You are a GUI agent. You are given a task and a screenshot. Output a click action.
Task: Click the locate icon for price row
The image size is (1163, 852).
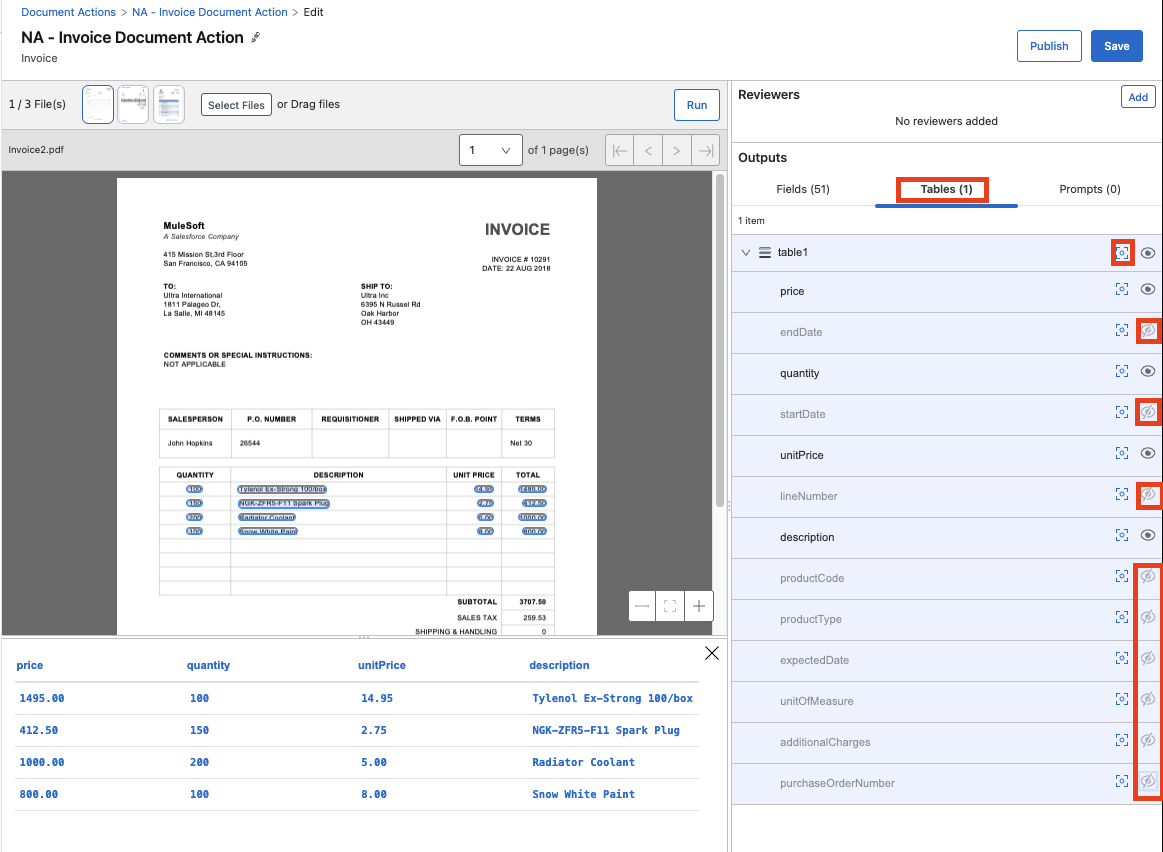point(1122,289)
